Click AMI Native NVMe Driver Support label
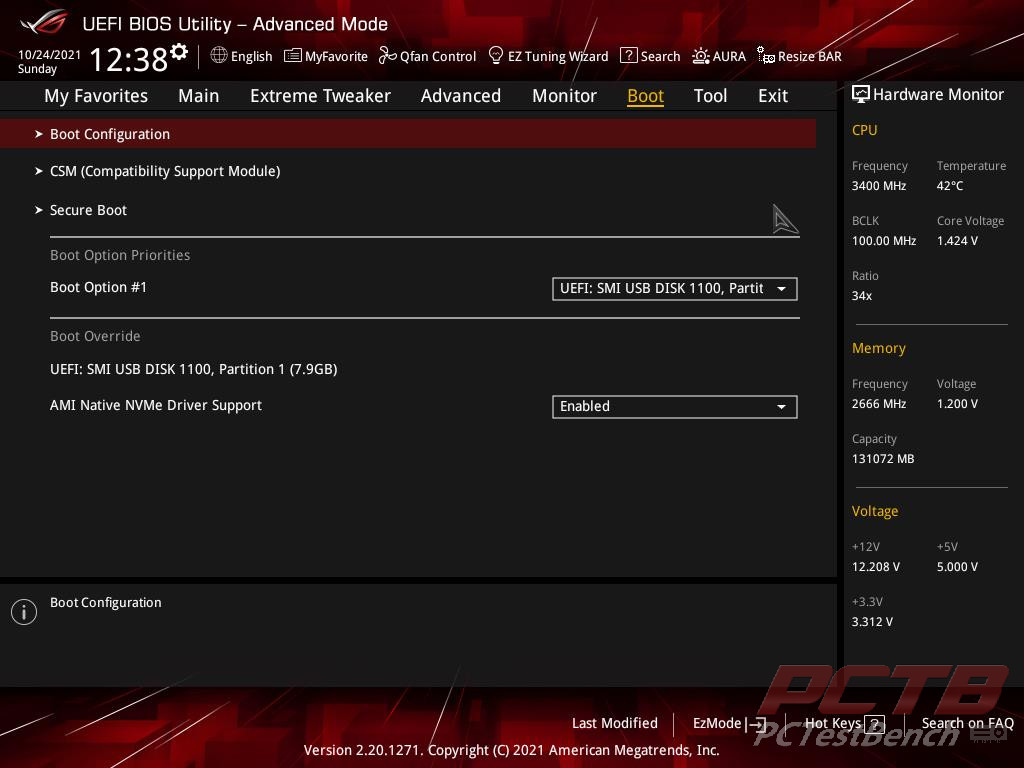1024x768 pixels. [x=156, y=405]
